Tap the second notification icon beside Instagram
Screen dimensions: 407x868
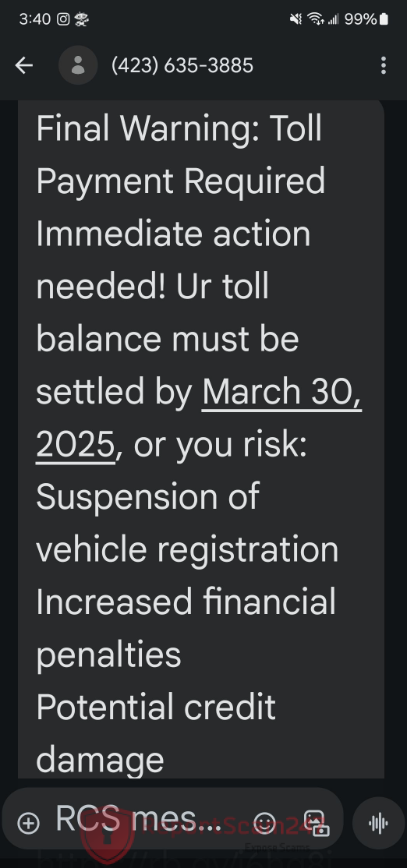[81, 19]
